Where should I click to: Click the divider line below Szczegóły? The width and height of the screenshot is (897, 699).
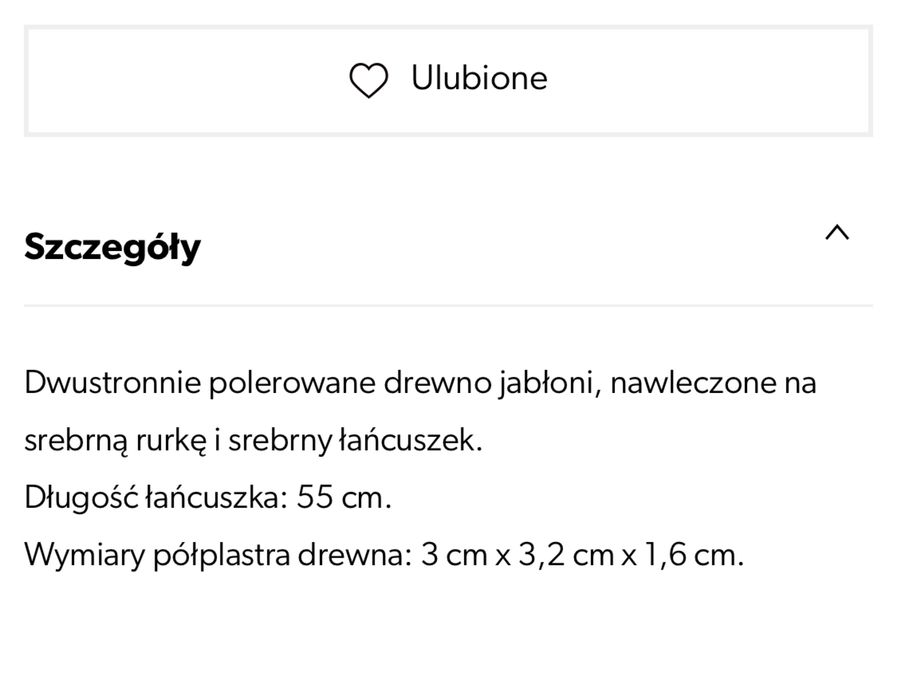(448, 305)
